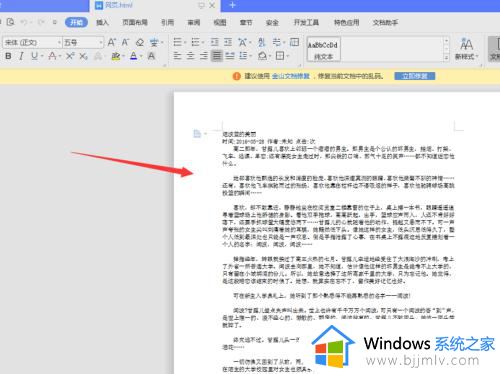Open the 引用 ribbon tab
Viewport: 500px width, 374px height.
pyautogui.click(x=167, y=22)
